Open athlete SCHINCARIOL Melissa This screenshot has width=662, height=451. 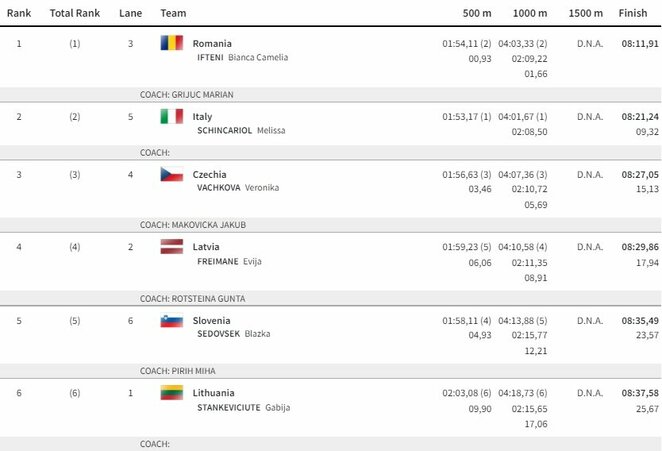241,131
